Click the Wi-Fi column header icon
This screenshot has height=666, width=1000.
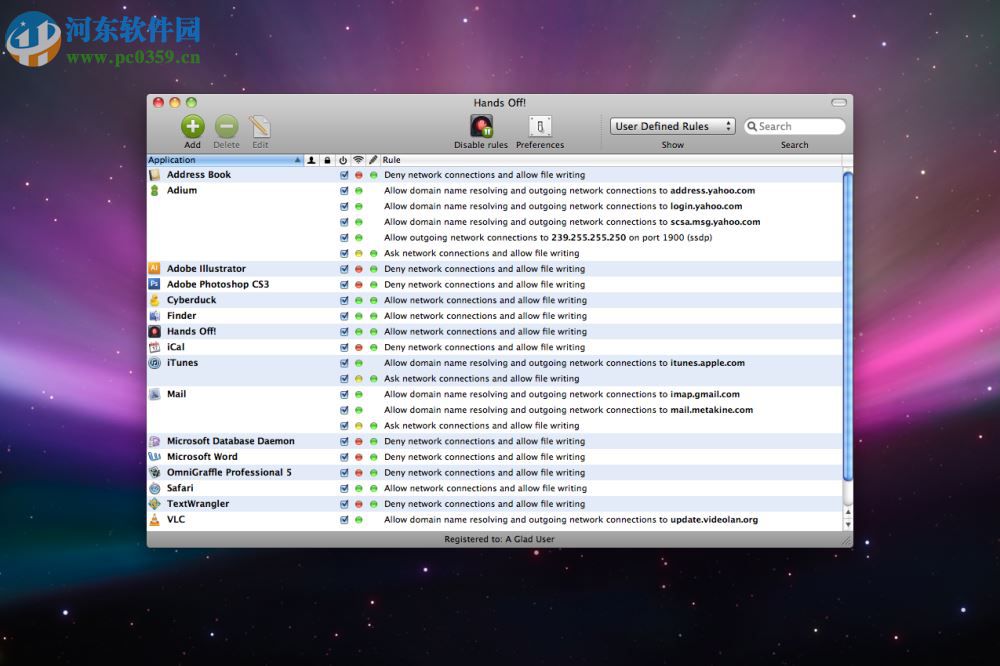pyautogui.click(x=358, y=159)
